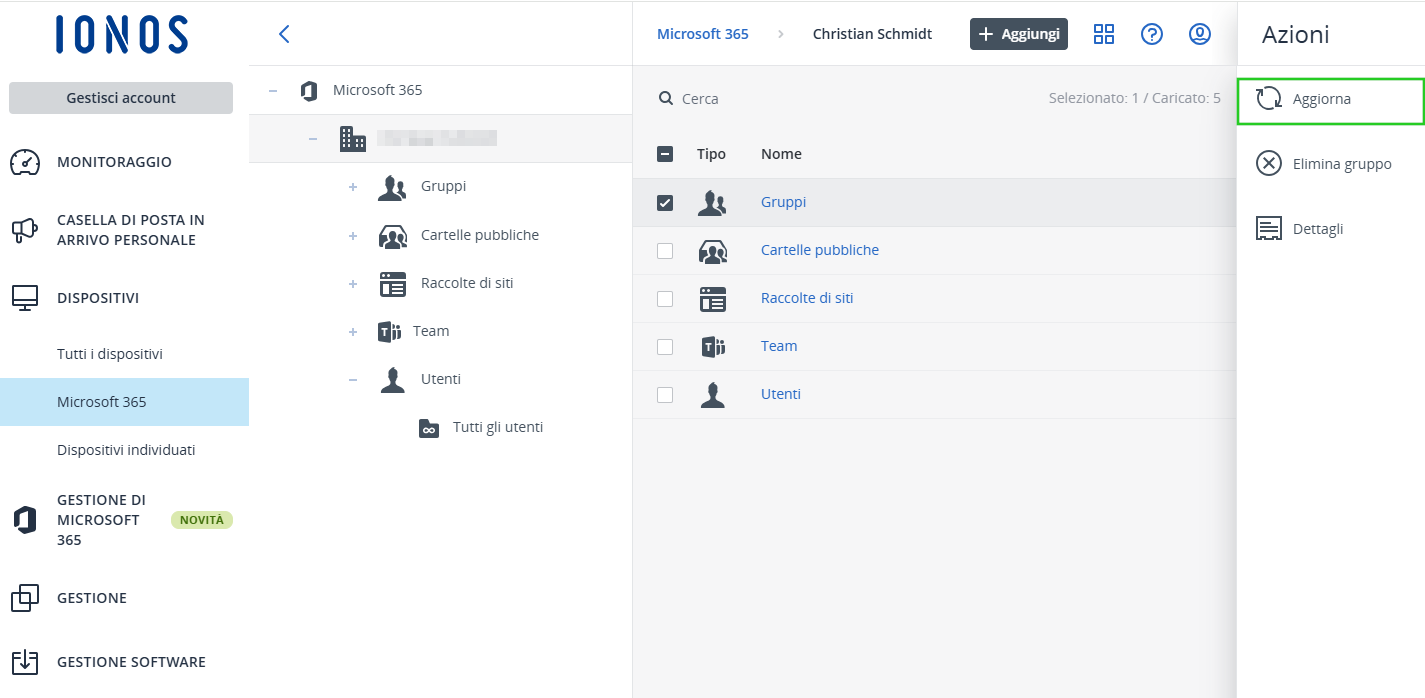Open the help question mark icon
1425x698 pixels.
(1152, 34)
